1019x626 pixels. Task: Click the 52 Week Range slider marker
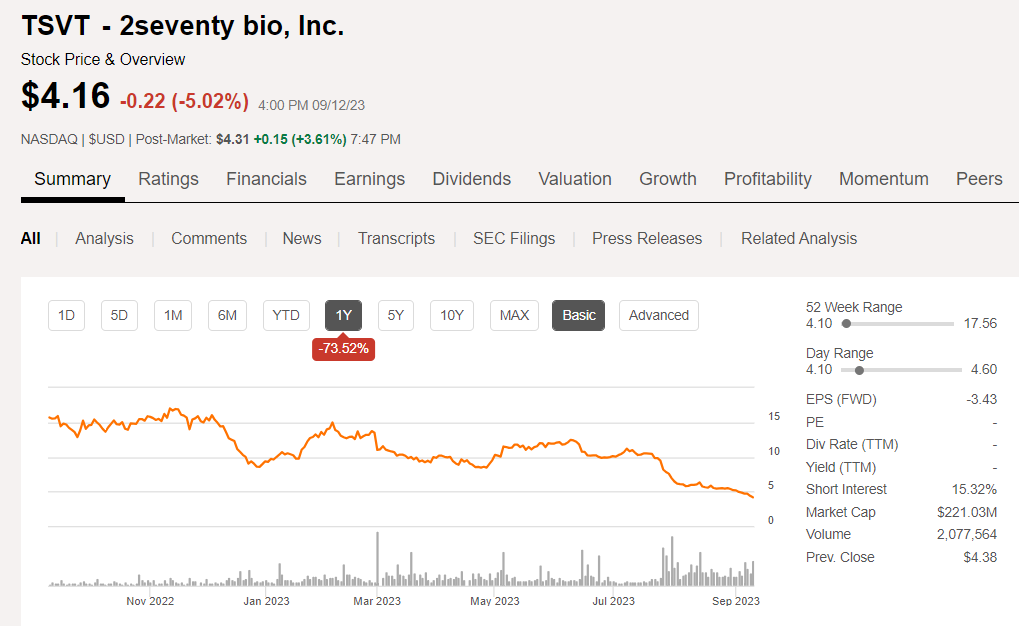click(846, 324)
